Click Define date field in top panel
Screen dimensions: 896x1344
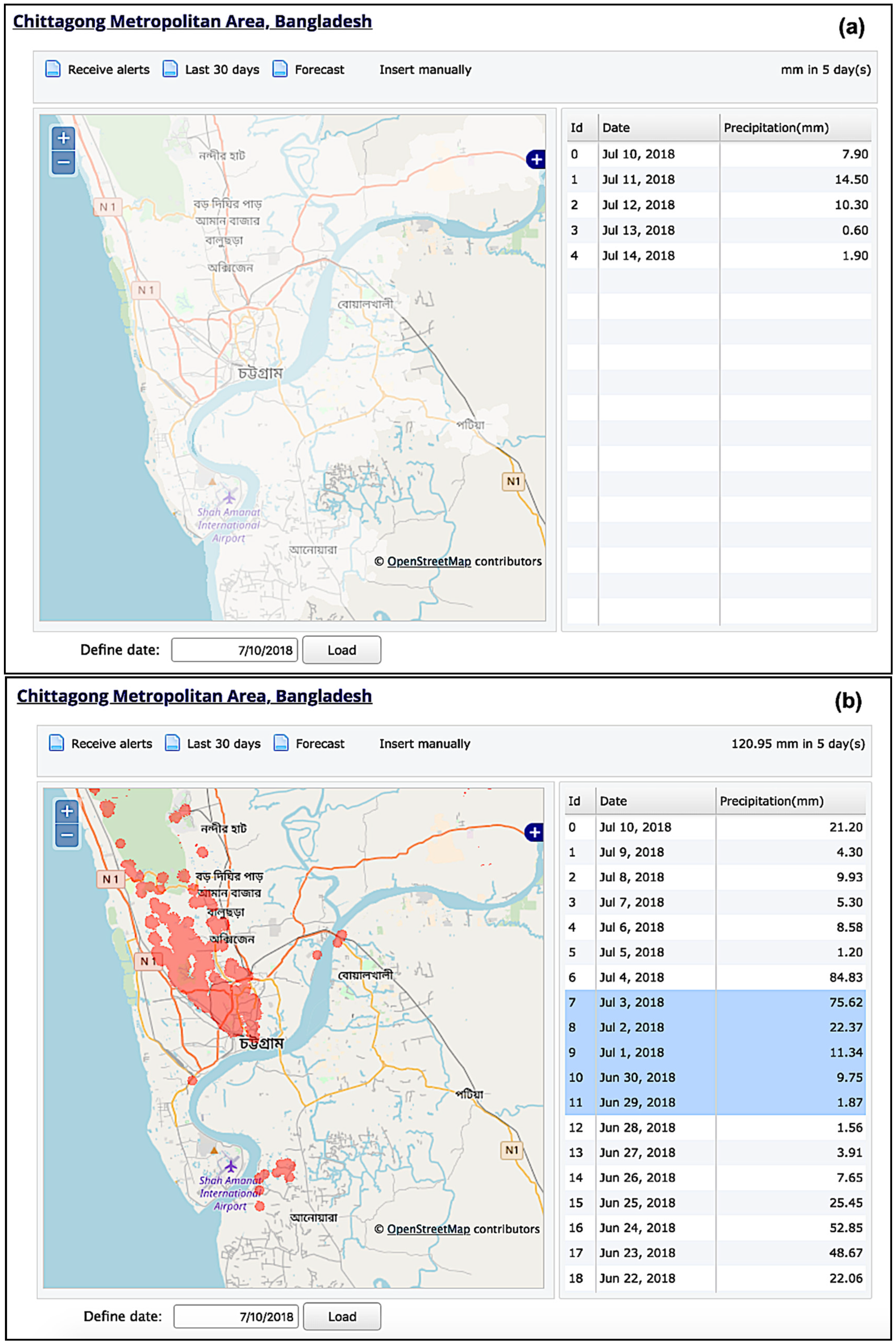pos(234,650)
